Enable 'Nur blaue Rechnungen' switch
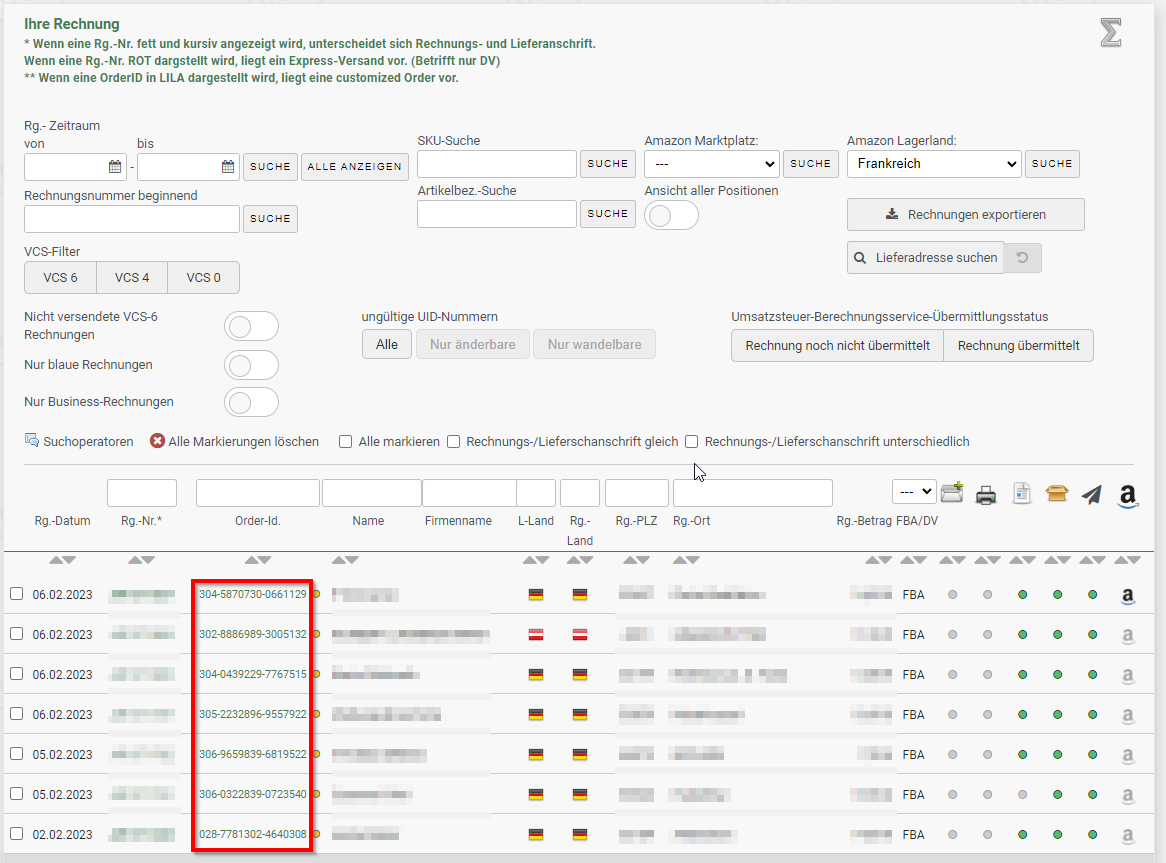The height and width of the screenshot is (863, 1166). pyautogui.click(x=251, y=365)
